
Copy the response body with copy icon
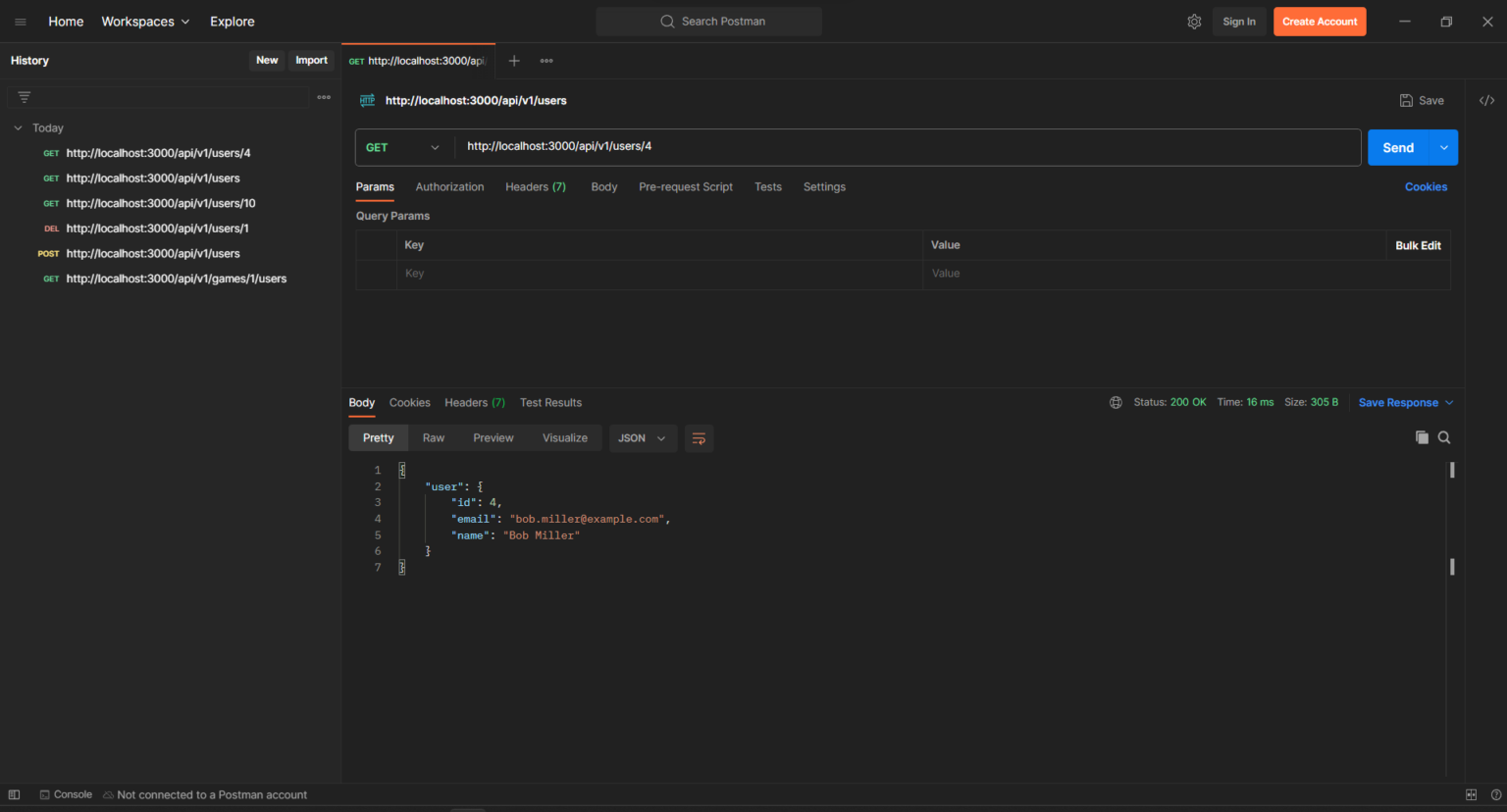1422,437
